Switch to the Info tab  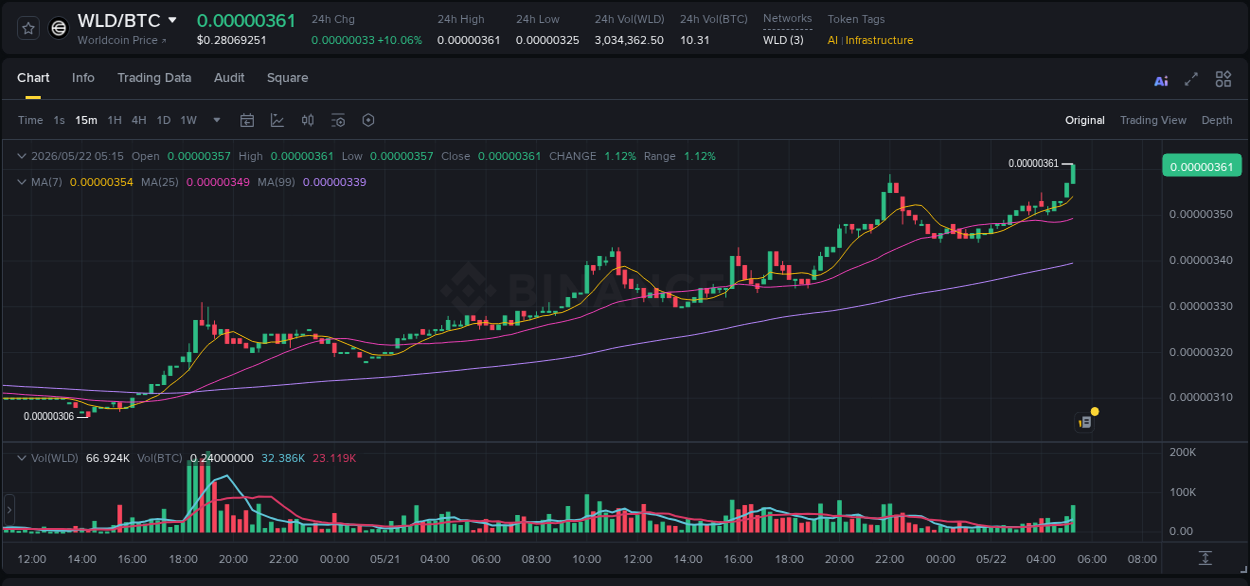tap(83, 78)
